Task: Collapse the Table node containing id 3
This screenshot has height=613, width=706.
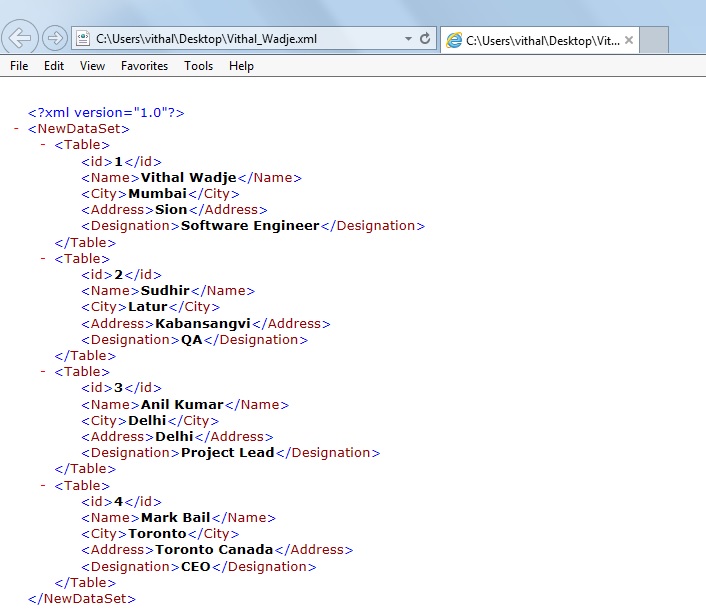Action: click(x=43, y=372)
